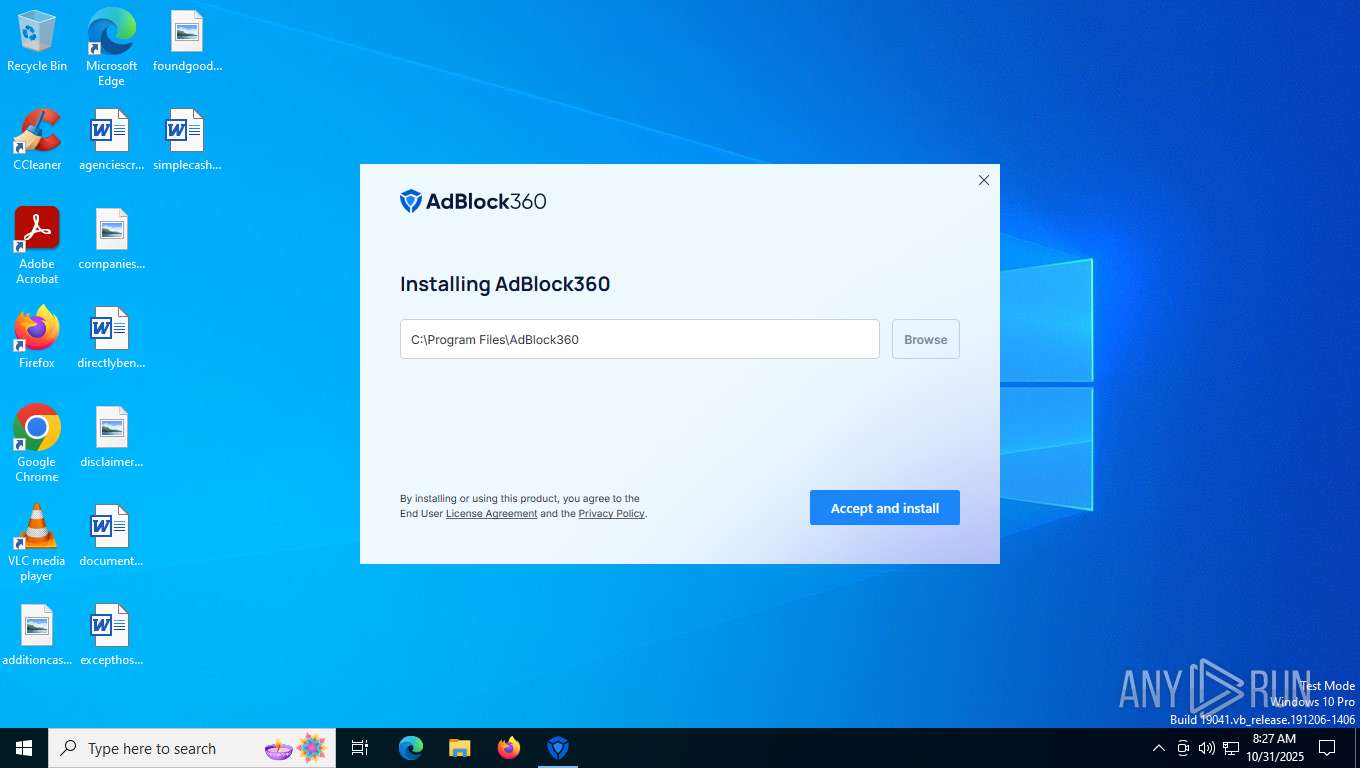Image resolution: width=1360 pixels, height=768 pixels.
Task: Select additioncas image file on desktop
Action: coord(37,635)
